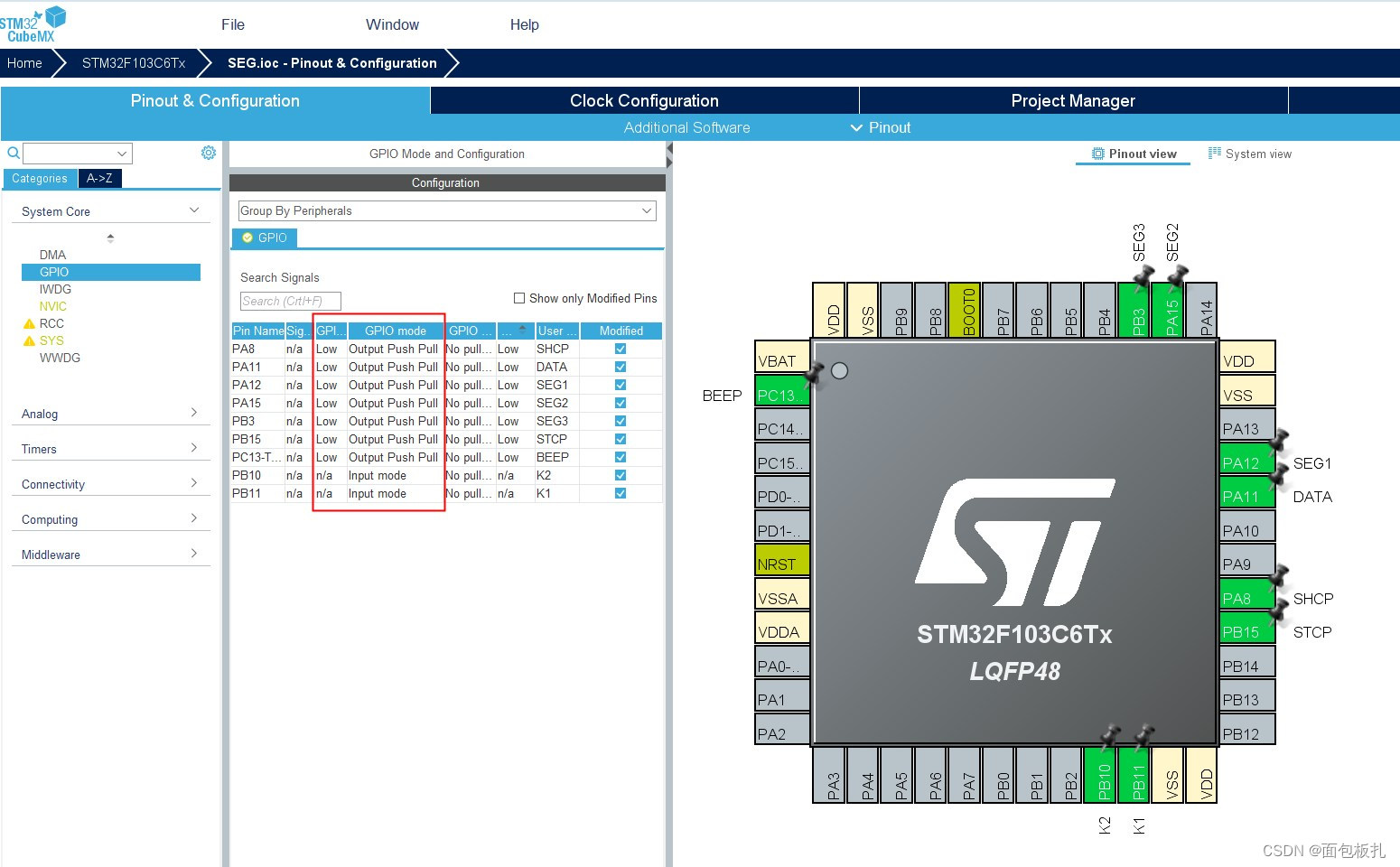The width and height of the screenshot is (1400, 867).
Task: Open the File menu
Action: pos(233,24)
